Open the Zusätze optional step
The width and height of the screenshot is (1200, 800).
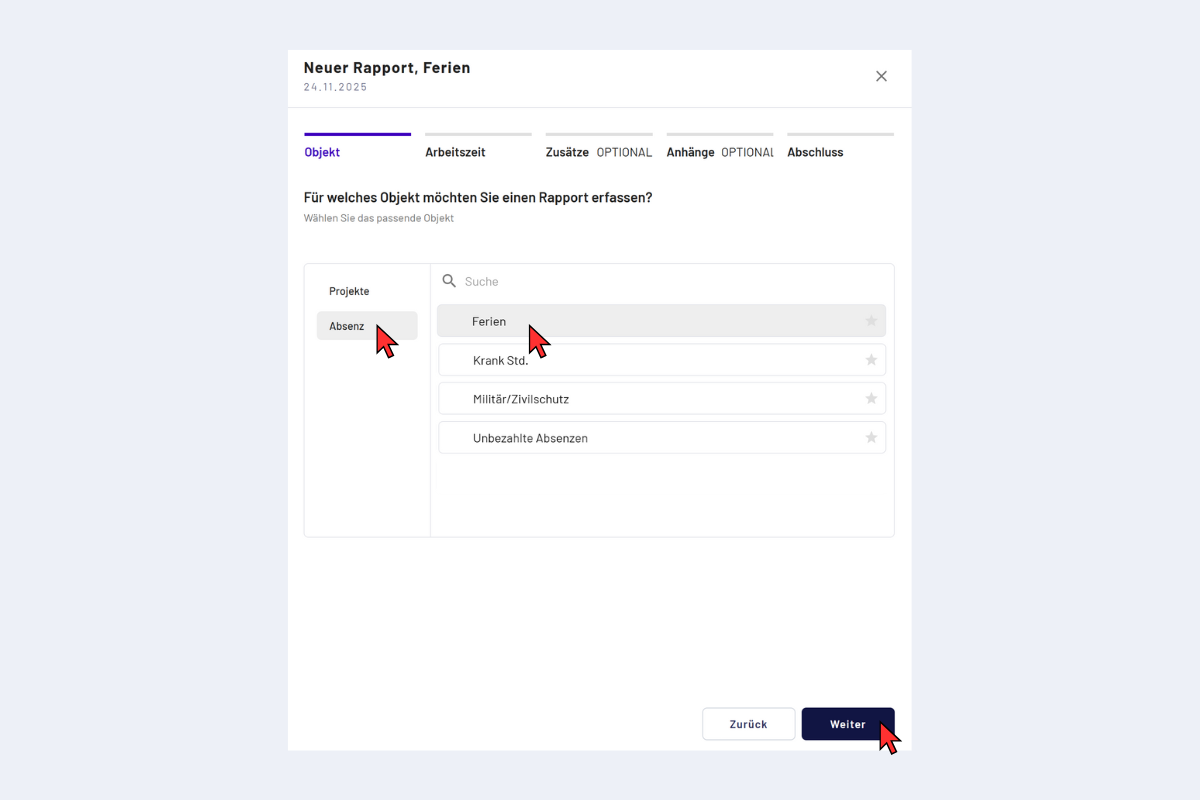click(x=598, y=152)
